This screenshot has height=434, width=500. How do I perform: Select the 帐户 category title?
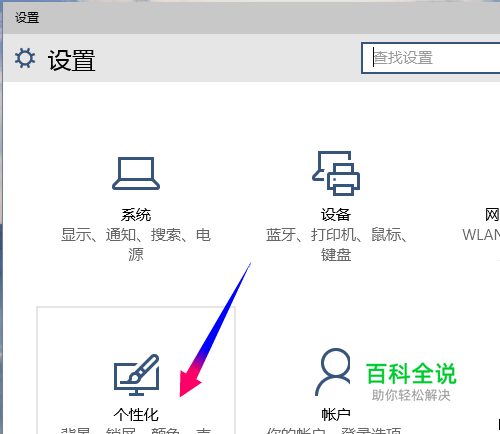(336, 415)
